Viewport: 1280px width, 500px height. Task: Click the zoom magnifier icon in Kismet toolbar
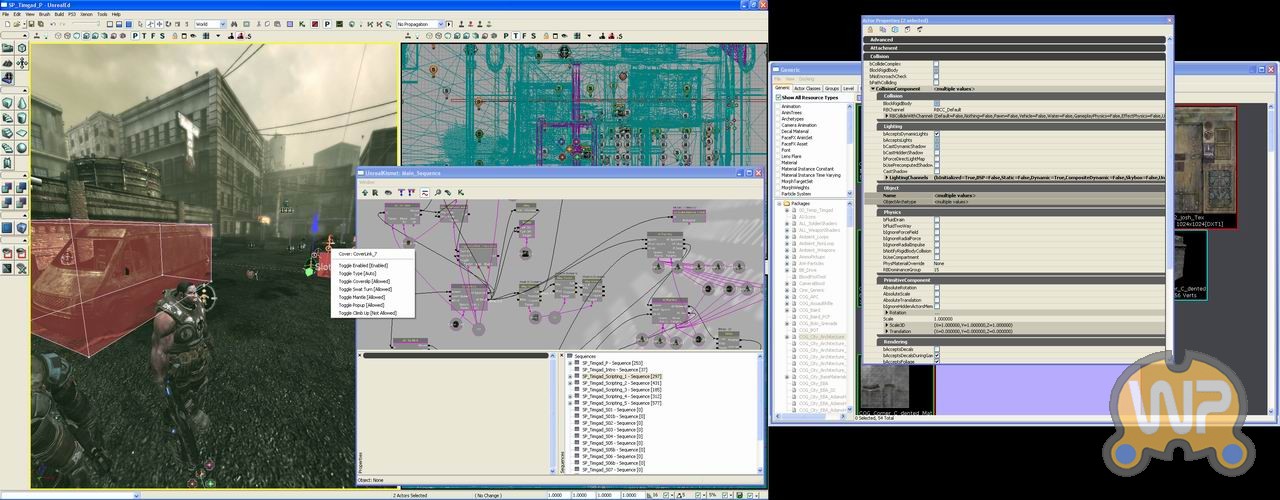[438, 192]
